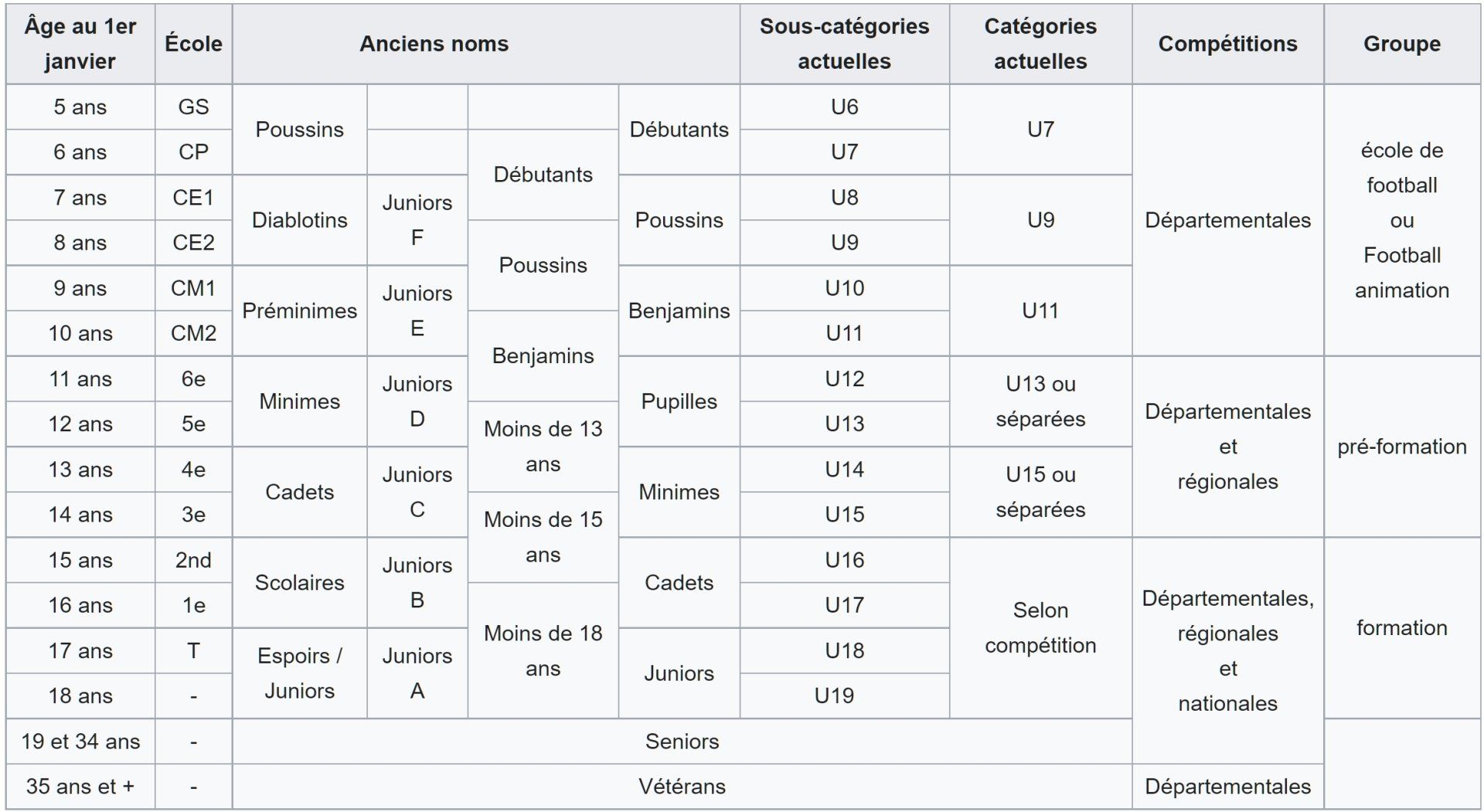Click the 'Pupilles' cell
1484x812 pixels.
point(679,402)
